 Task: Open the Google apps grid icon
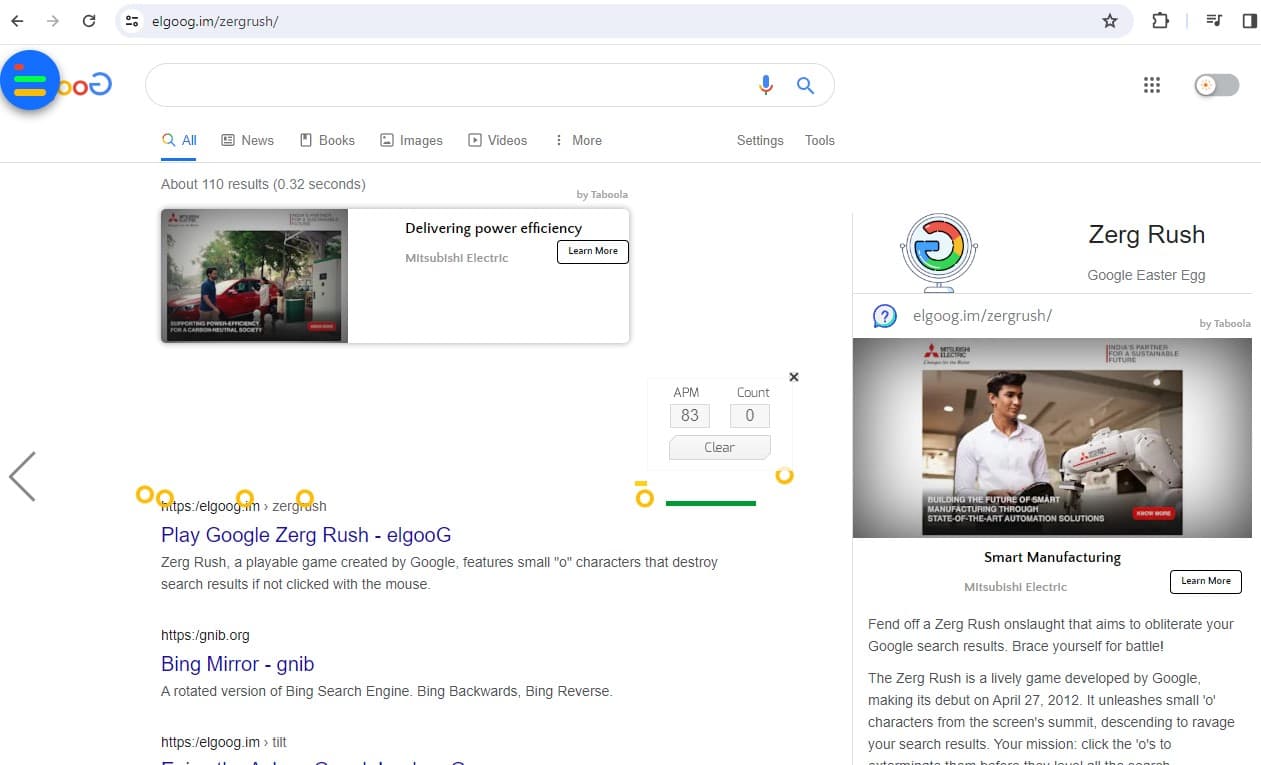1152,86
